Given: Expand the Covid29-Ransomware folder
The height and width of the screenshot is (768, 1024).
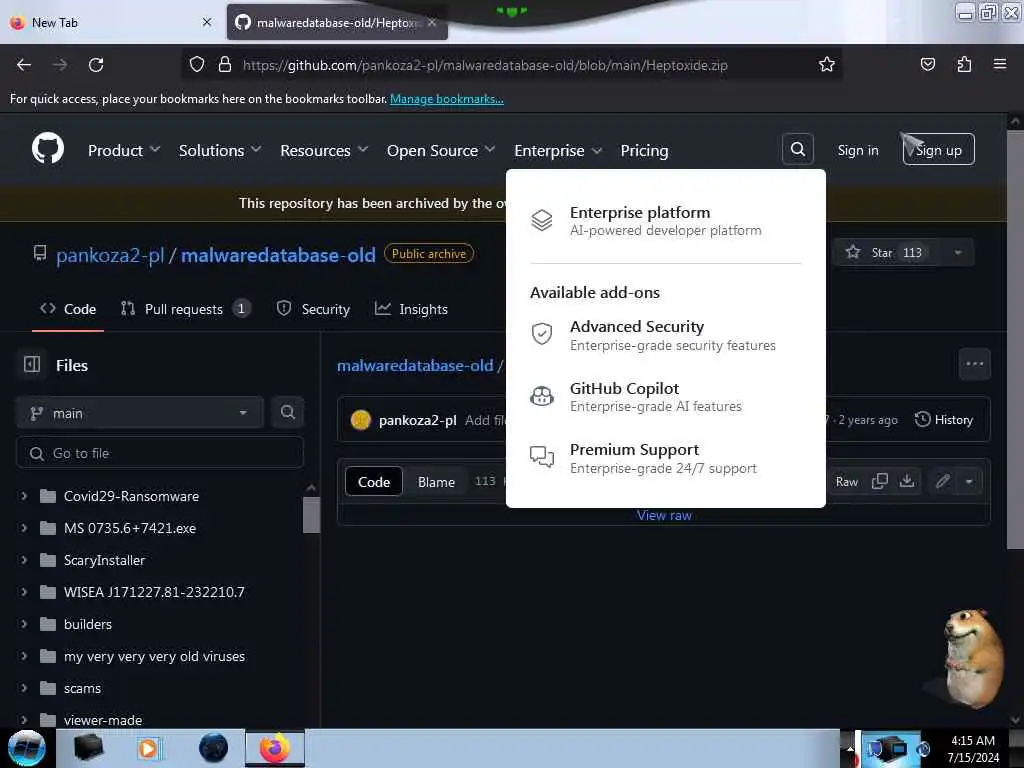Looking at the screenshot, I should pyautogui.click(x=24, y=496).
